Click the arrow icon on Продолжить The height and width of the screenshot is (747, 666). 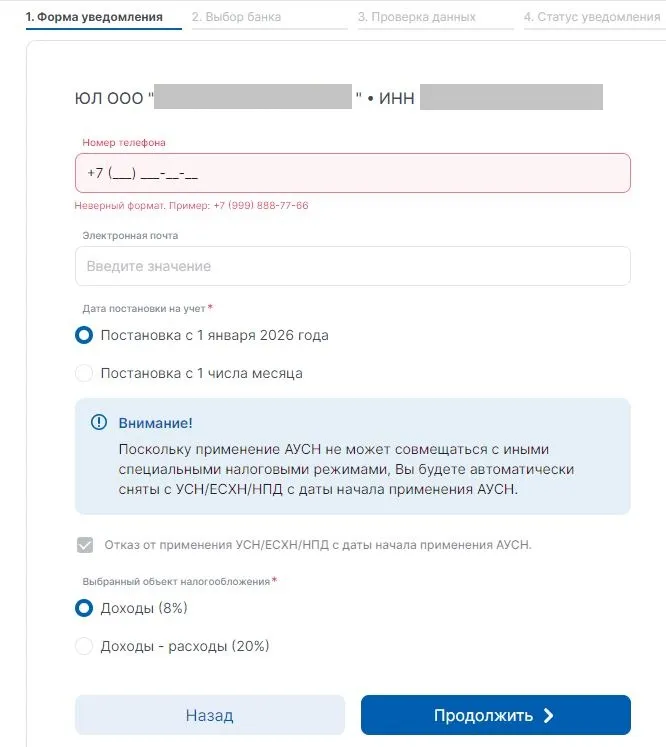coord(548,715)
